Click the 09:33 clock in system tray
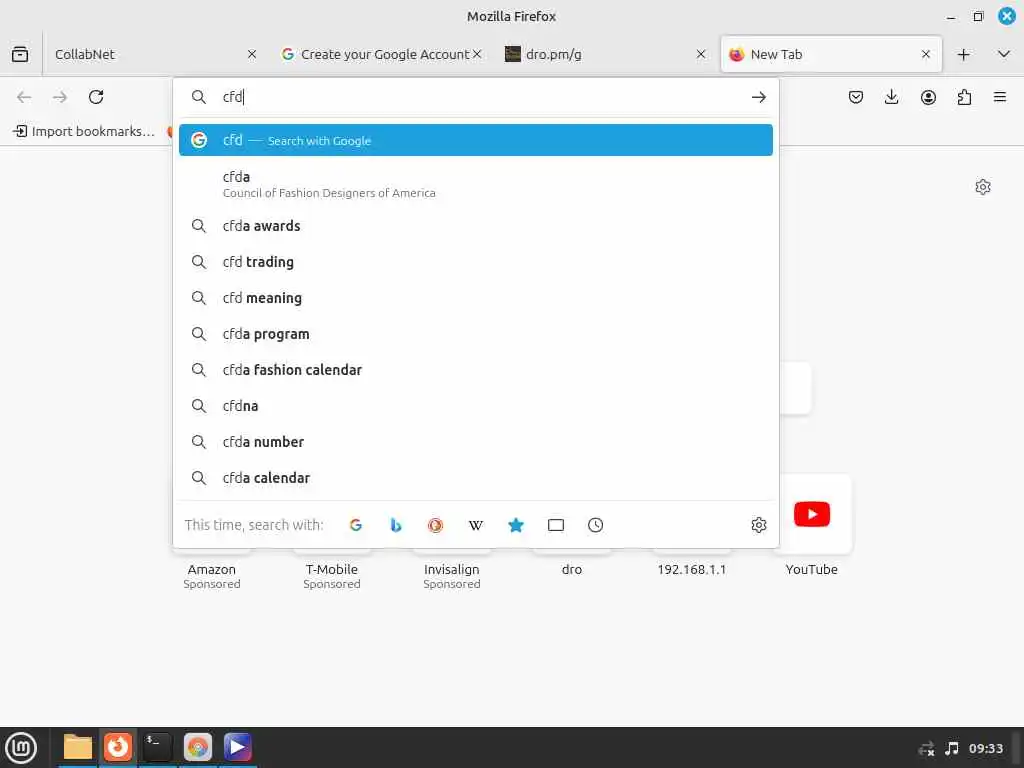The image size is (1024, 768). click(x=985, y=748)
